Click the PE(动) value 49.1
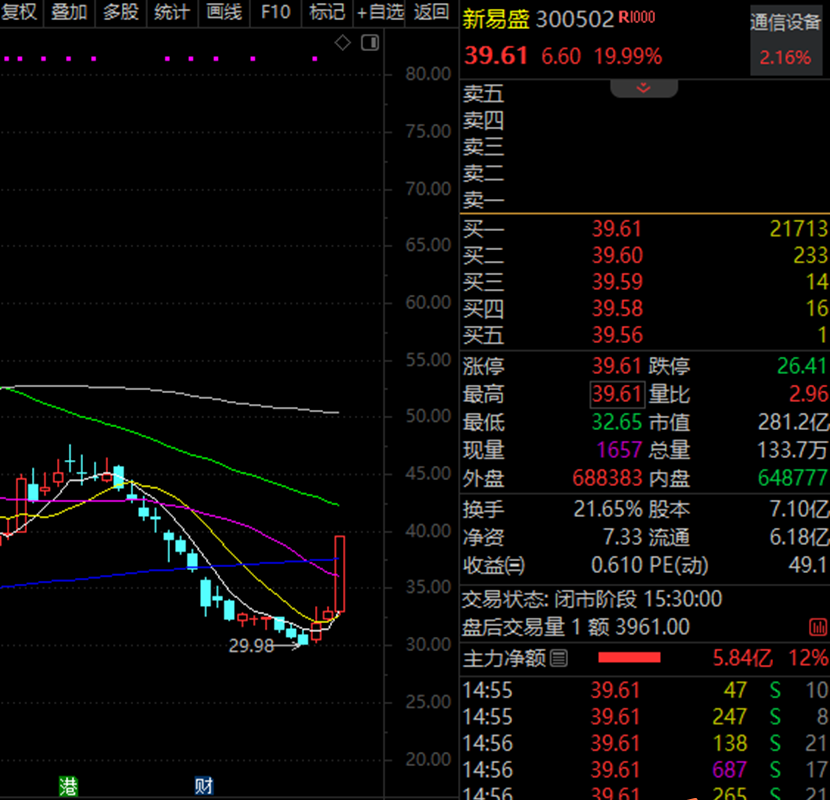 [808, 566]
